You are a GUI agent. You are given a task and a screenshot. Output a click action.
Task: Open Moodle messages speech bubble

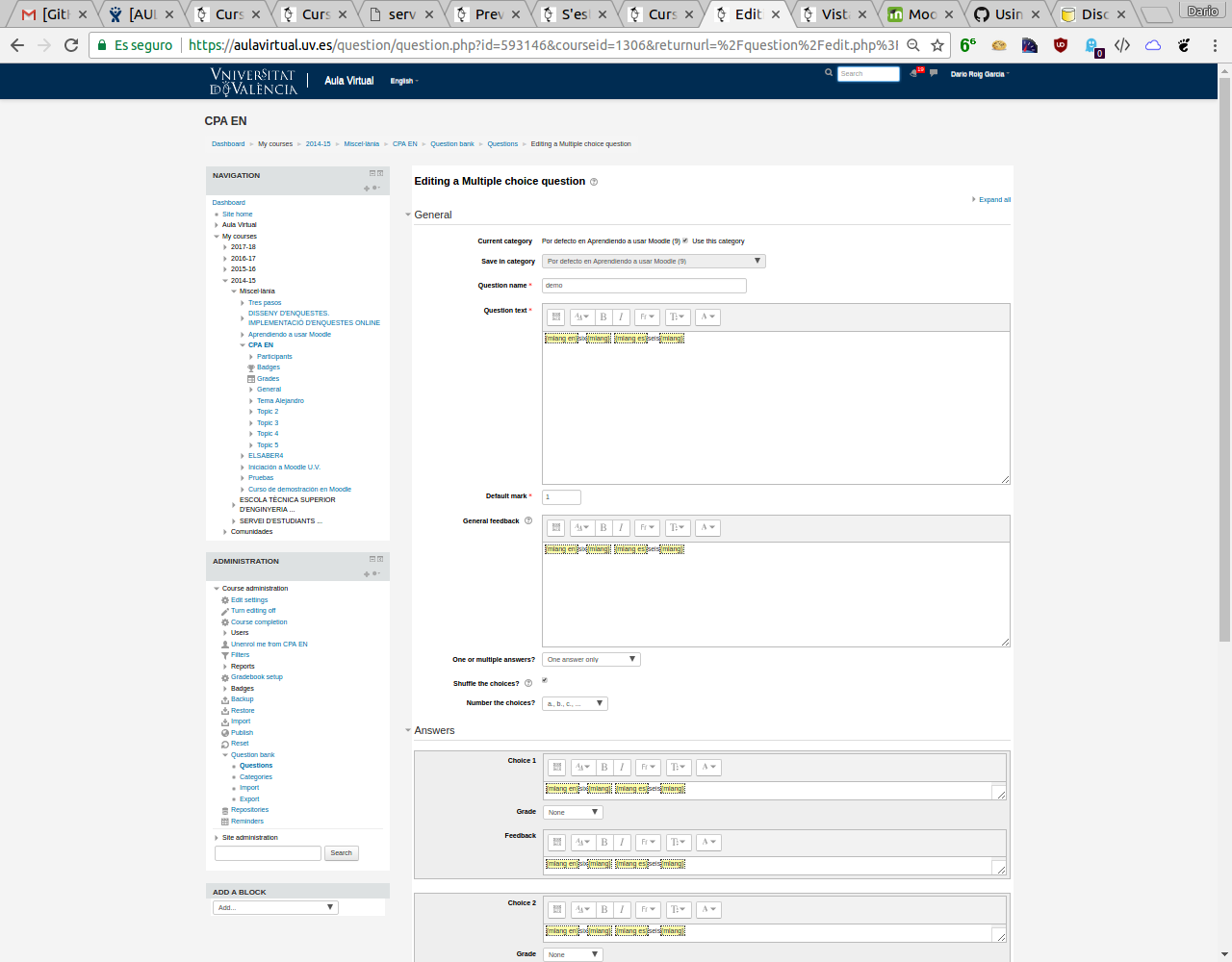click(933, 73)
